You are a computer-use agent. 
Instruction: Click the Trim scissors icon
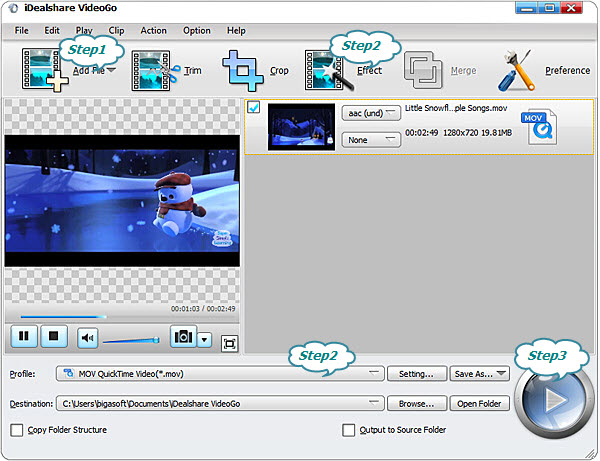point(156,71)
